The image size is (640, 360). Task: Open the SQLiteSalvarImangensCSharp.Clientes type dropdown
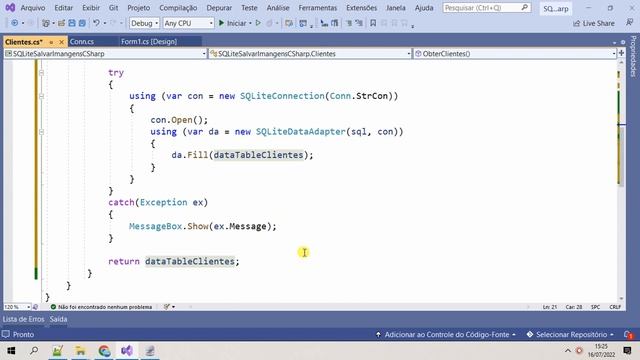310,53
